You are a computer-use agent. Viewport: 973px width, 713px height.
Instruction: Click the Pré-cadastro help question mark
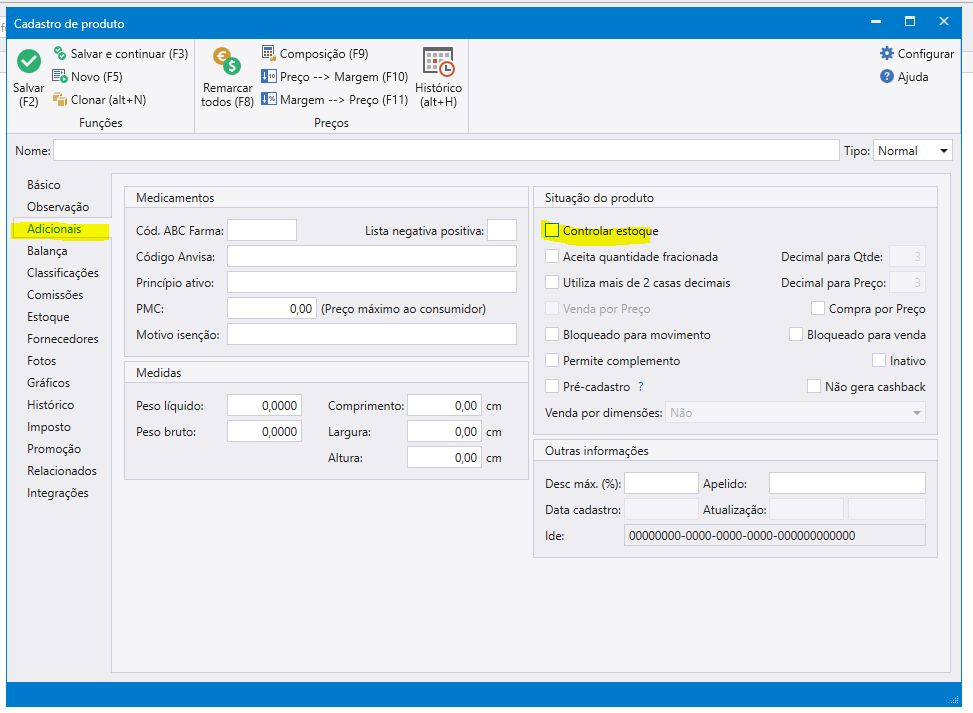click(640, 387)
